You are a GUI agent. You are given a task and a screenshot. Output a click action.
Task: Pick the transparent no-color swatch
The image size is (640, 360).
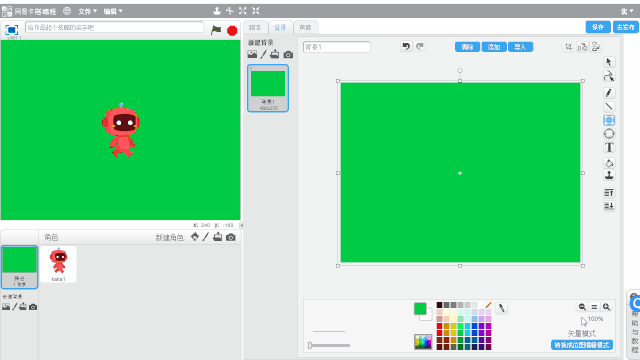tap(488, 305)
